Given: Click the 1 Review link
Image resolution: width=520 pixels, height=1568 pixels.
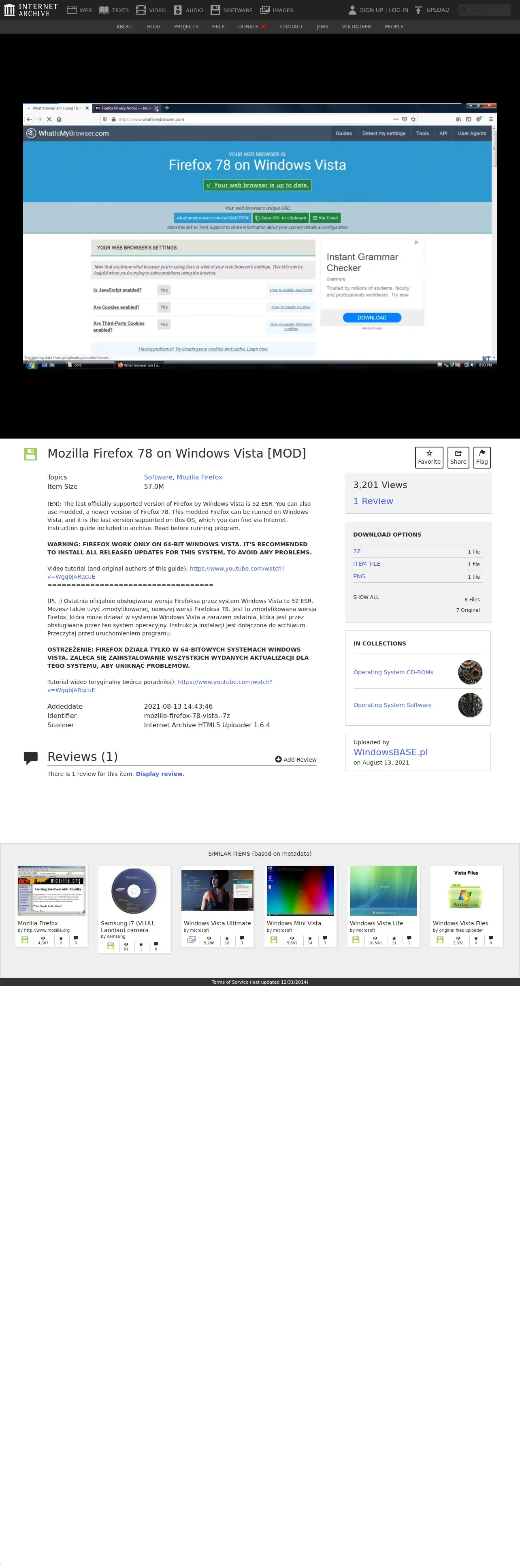Looking at the screenshot, I should [x=373, y=501].
